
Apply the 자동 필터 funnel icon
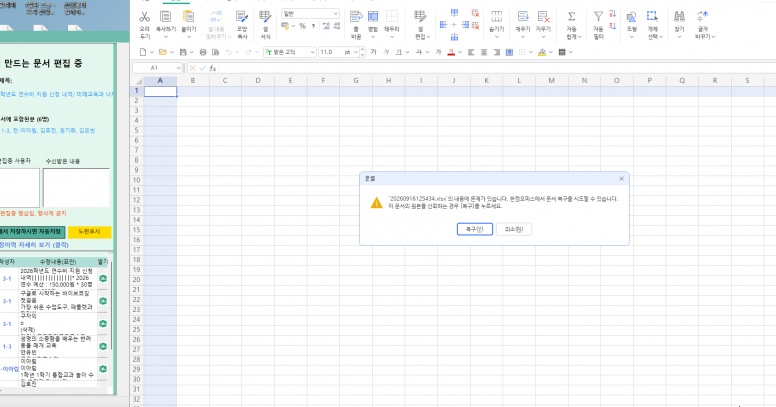point(598,17)
